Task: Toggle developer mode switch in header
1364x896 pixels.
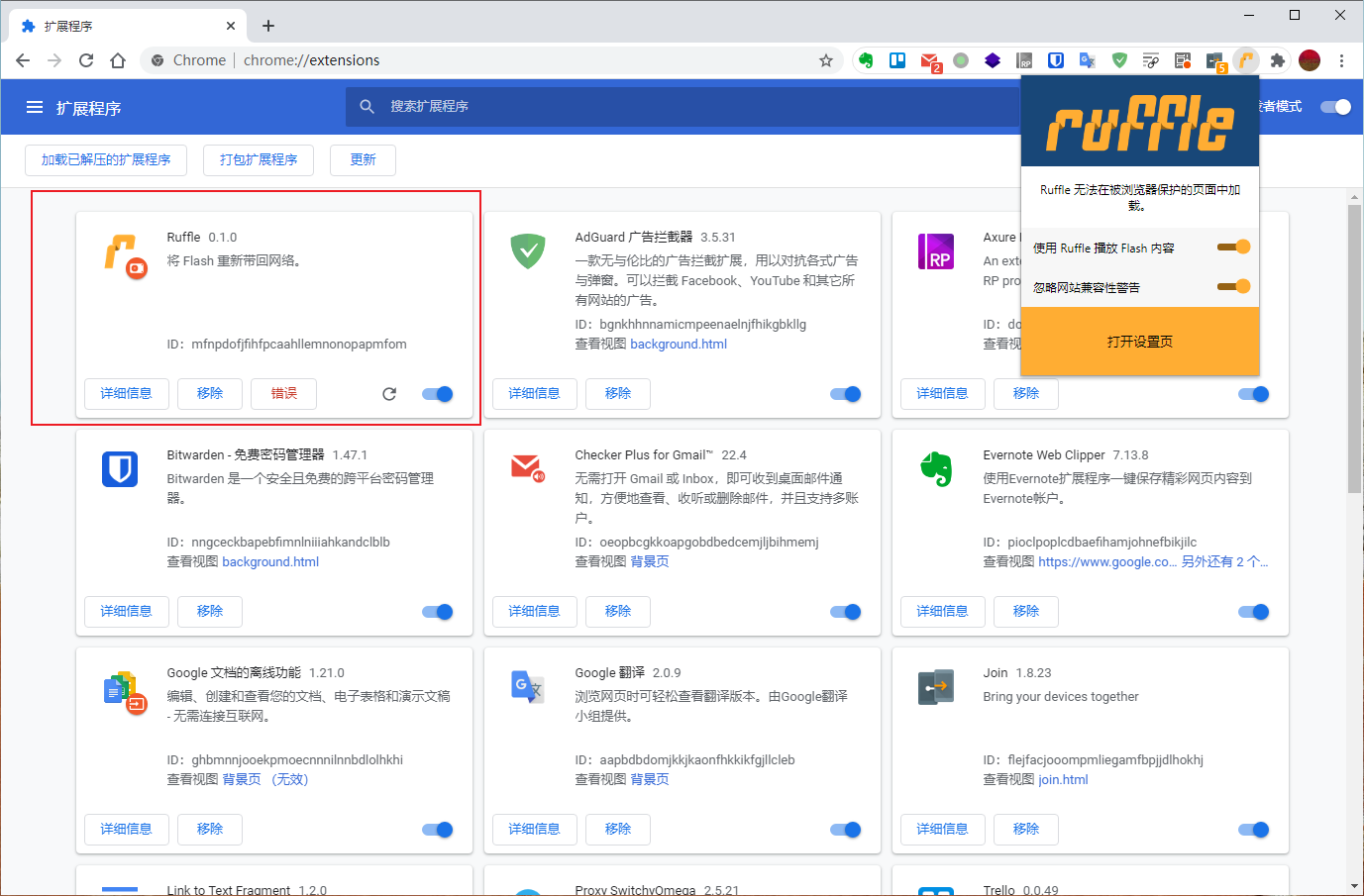Action: 1336,107
